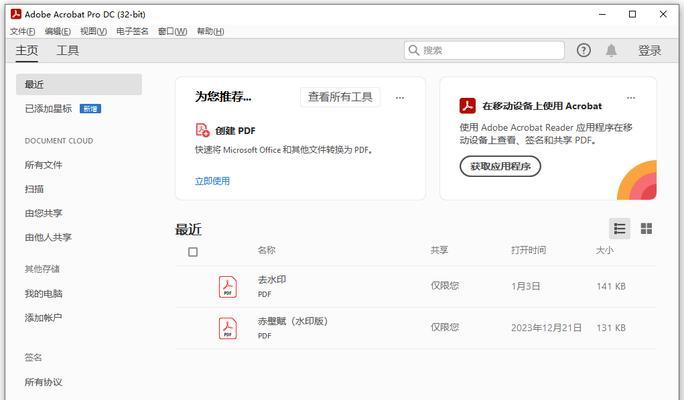684x400 pixels.
Task: Open more options in 为您推荐 card
Action: (x=400, y=98)
